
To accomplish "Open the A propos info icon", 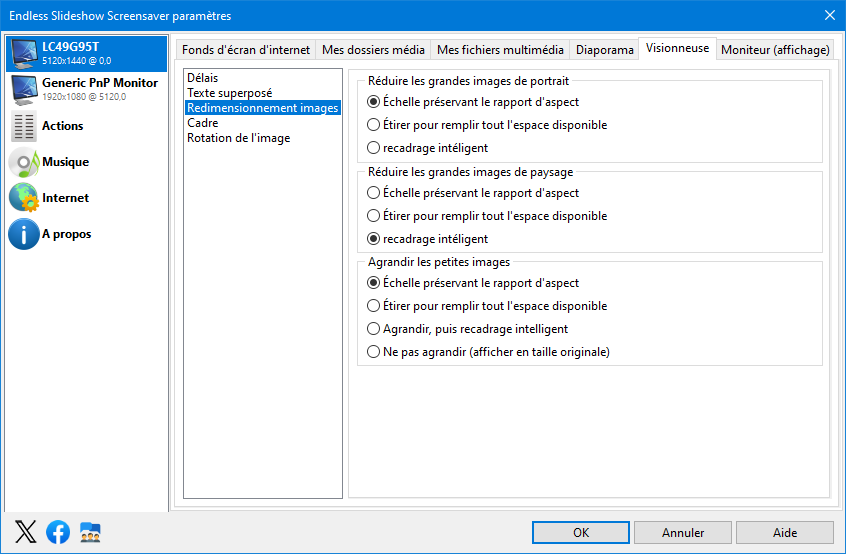I will coord(24,234).
